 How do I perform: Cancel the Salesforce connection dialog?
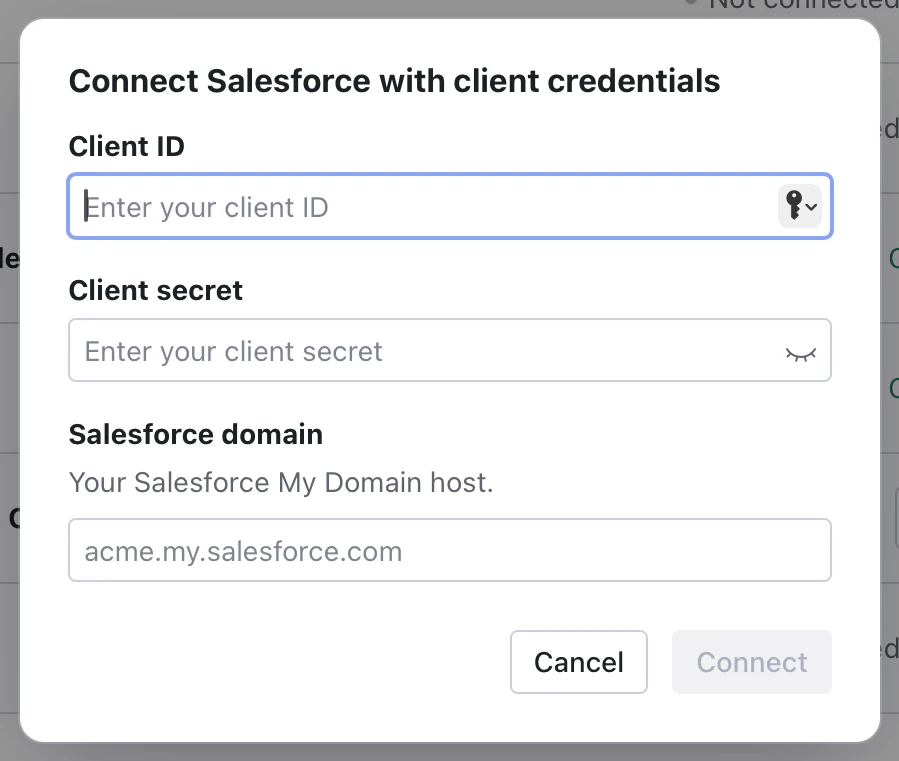coord(579,662)
